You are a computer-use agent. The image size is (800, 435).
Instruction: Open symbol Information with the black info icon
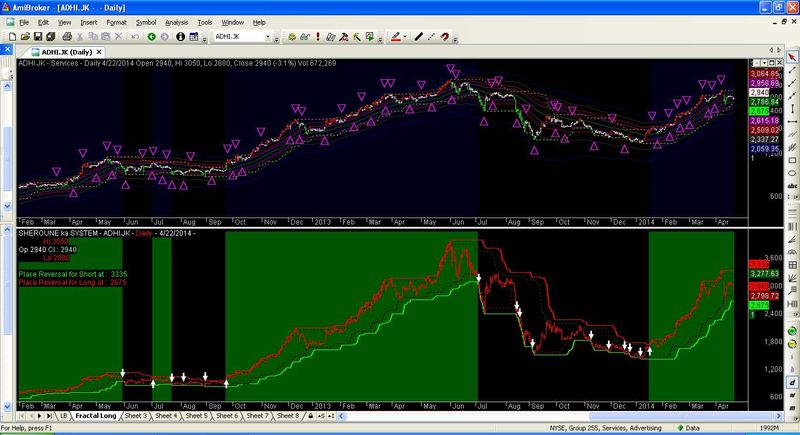pos(180,37)
